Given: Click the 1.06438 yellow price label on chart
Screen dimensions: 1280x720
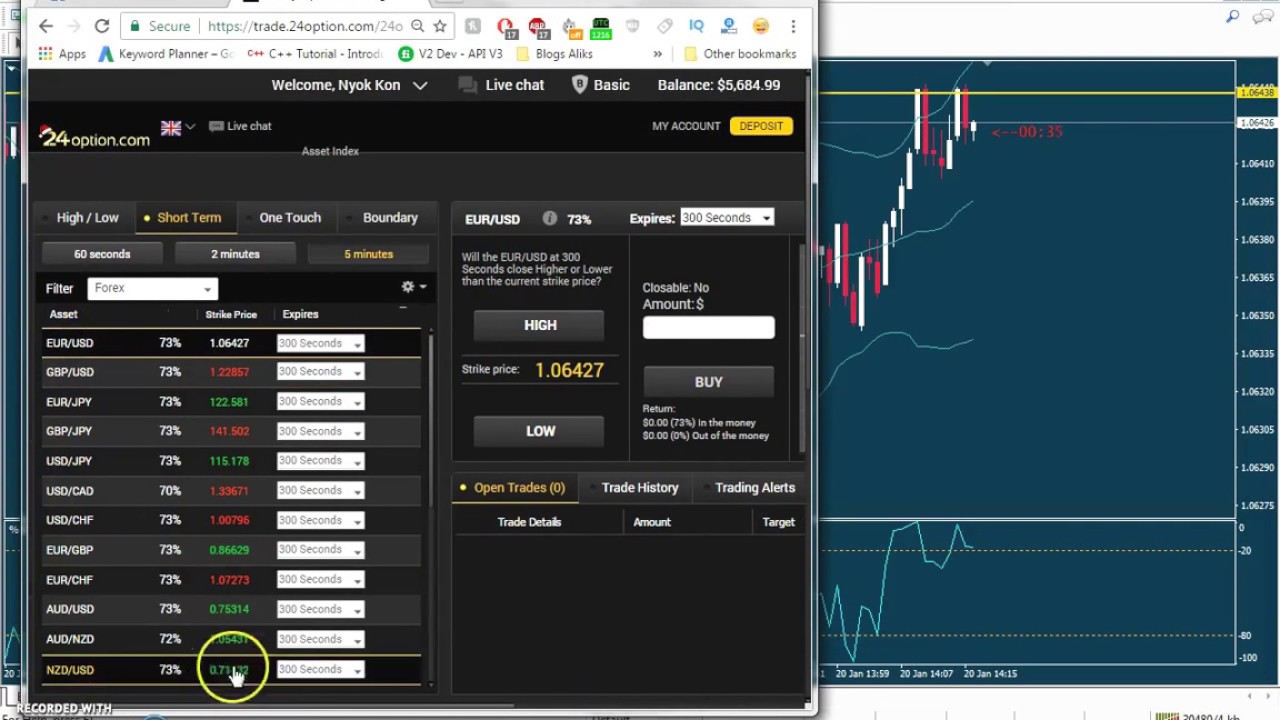Looking at the screenshot, I should click(1256, 92).
